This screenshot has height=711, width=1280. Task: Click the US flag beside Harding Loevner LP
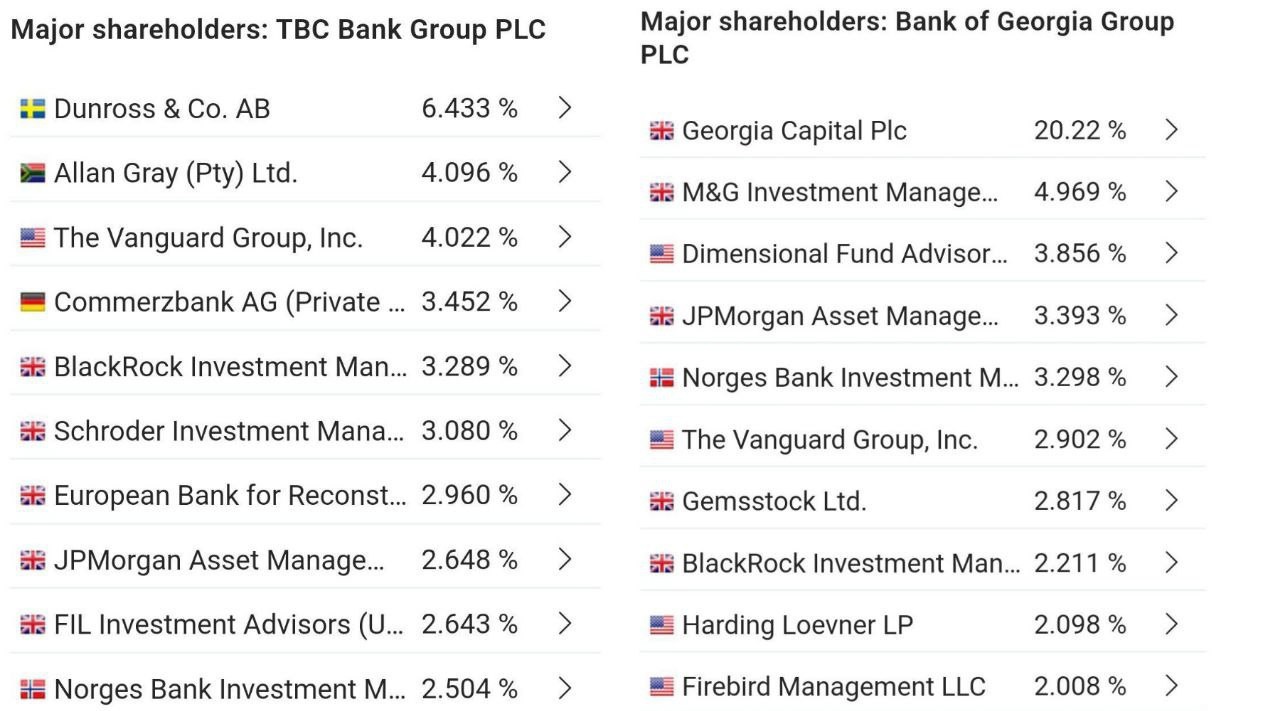point(661,625)
